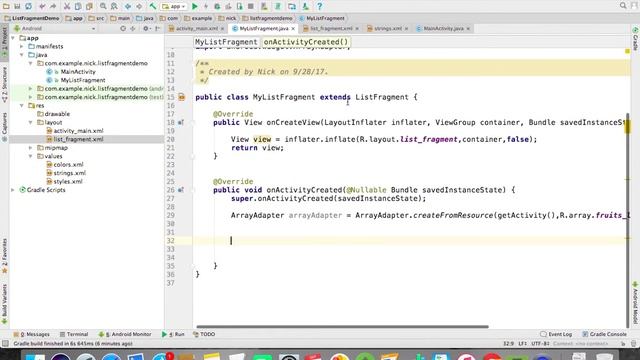The image size is (640, 360).
Task: Click the Synchronize toolbar icon
Action: tap(29, 6)
